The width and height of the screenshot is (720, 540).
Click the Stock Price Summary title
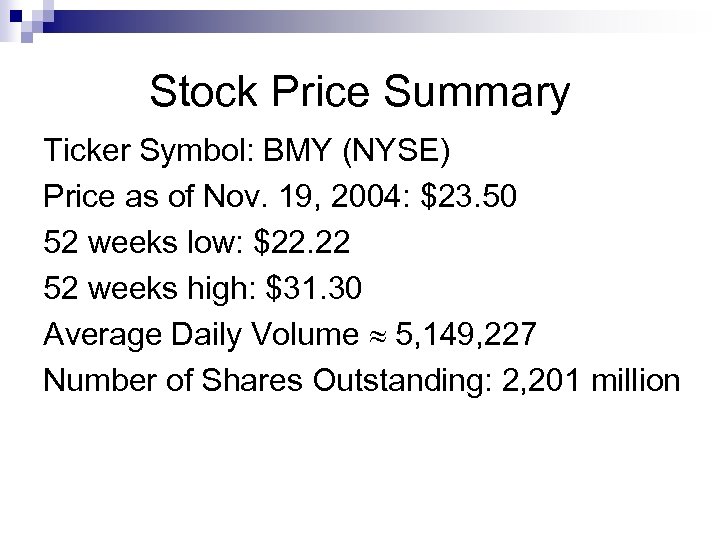359,93
